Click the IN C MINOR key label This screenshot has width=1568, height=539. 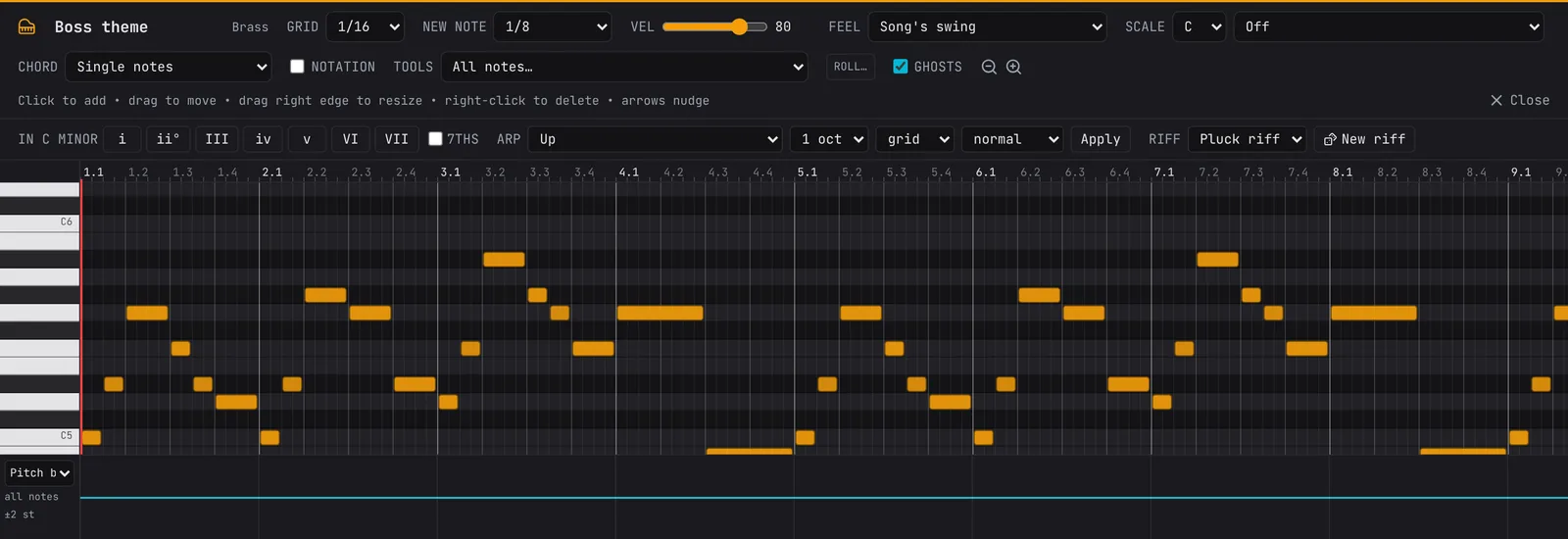coord(58,139)
